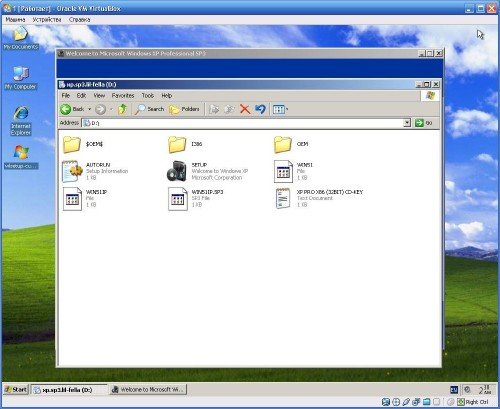This screenshot has width=500, height=409.
Task: Open the Forward history dropdown arrow
Action: click(111, 109)
